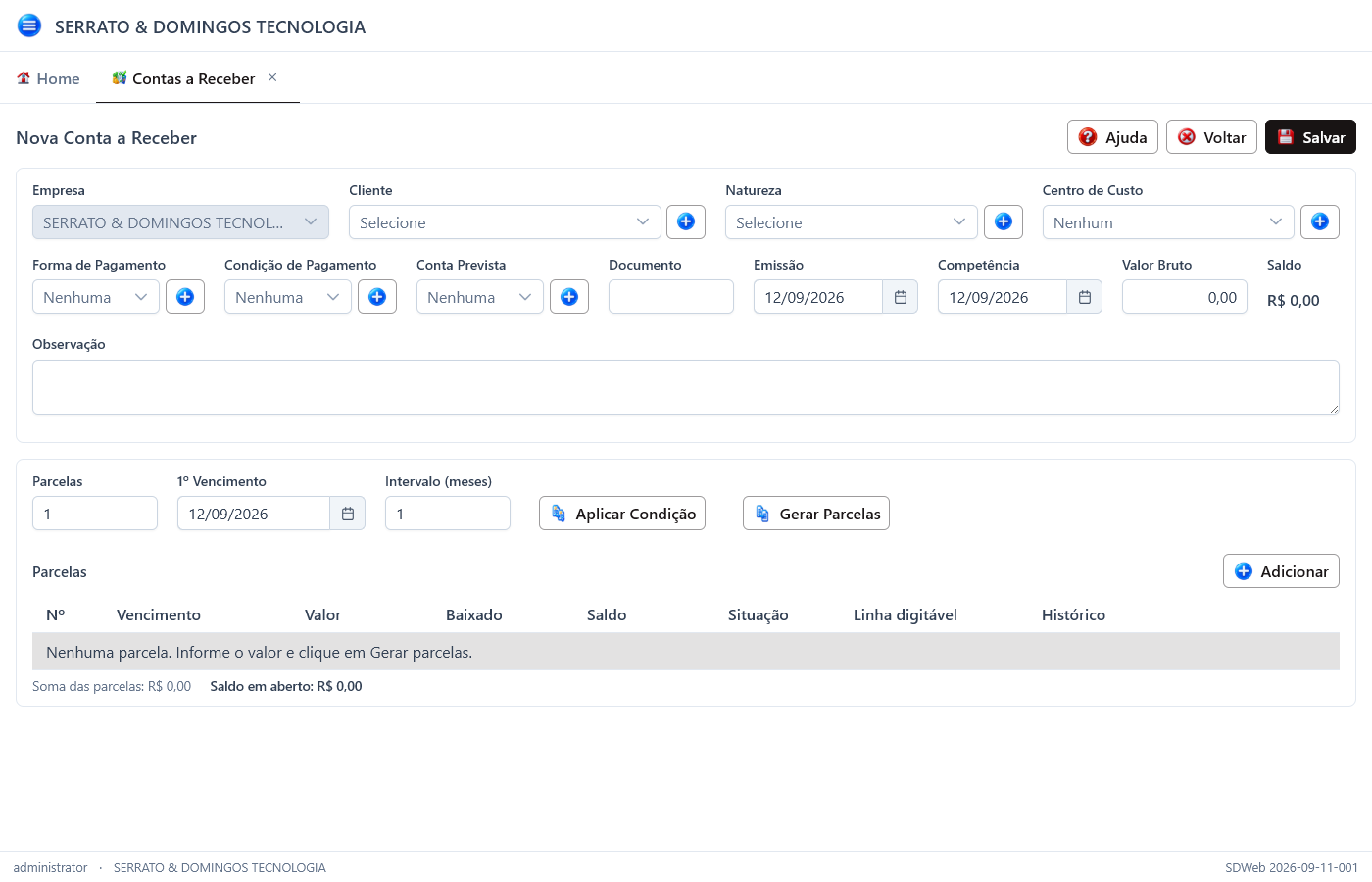Add new Natureza with plus icon
This screenshot has width=1372, height=882.
click(x=1004, y=221)
